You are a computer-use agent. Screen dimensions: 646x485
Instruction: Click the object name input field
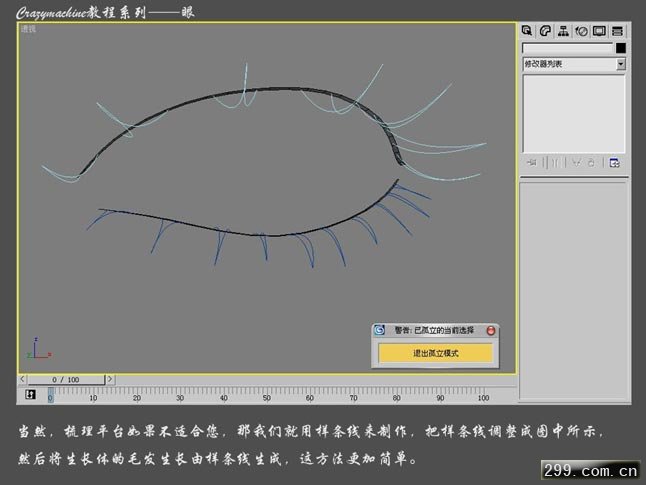(x=568, y=48)
